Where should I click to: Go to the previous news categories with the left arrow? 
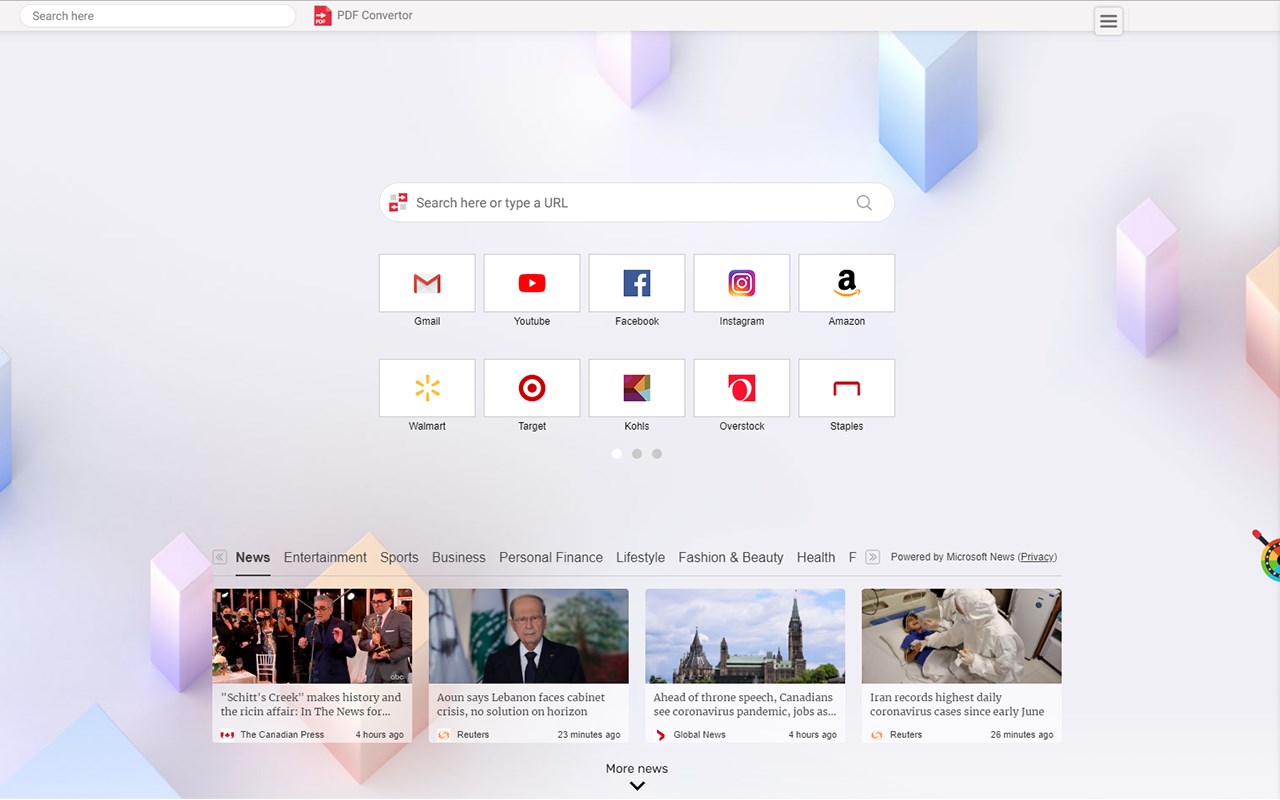tap(220, 557)
